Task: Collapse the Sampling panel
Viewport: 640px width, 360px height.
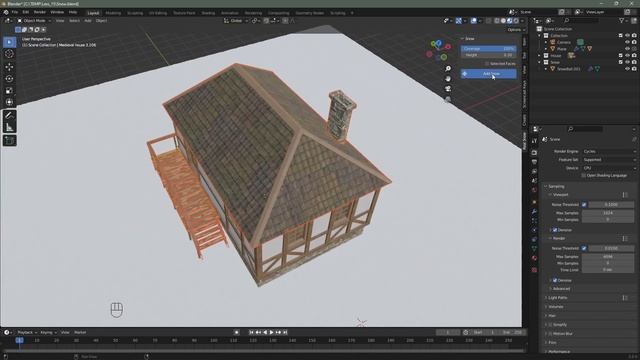Action: [x=556, y=186]
